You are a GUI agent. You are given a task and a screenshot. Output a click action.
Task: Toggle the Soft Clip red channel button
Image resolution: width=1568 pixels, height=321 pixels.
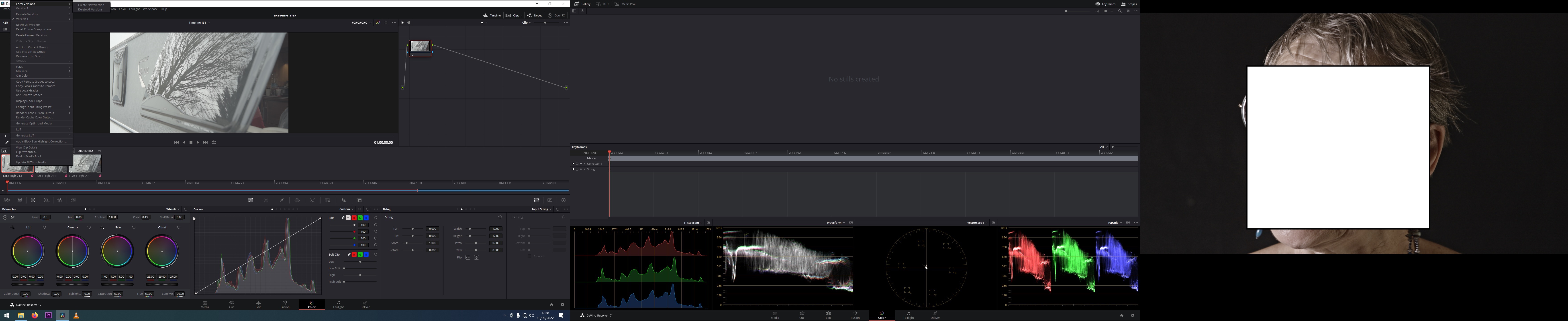tap(354, 255)
